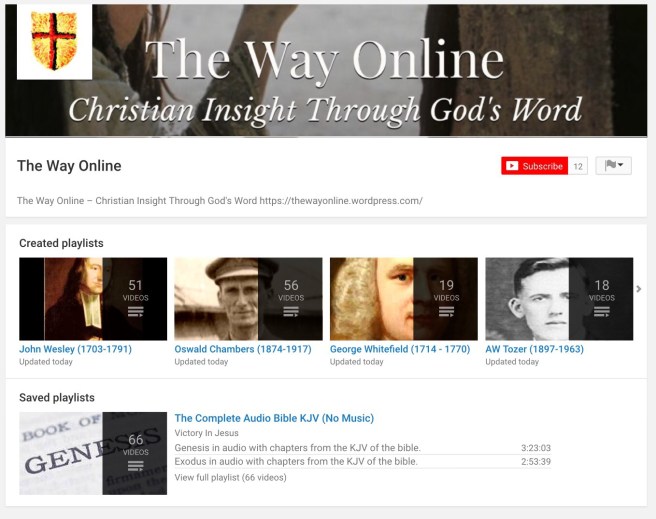Open Oswald Chambers (1874-1917) link
Image resolution: width=656 pixels, height=519 pixels.
243,349
